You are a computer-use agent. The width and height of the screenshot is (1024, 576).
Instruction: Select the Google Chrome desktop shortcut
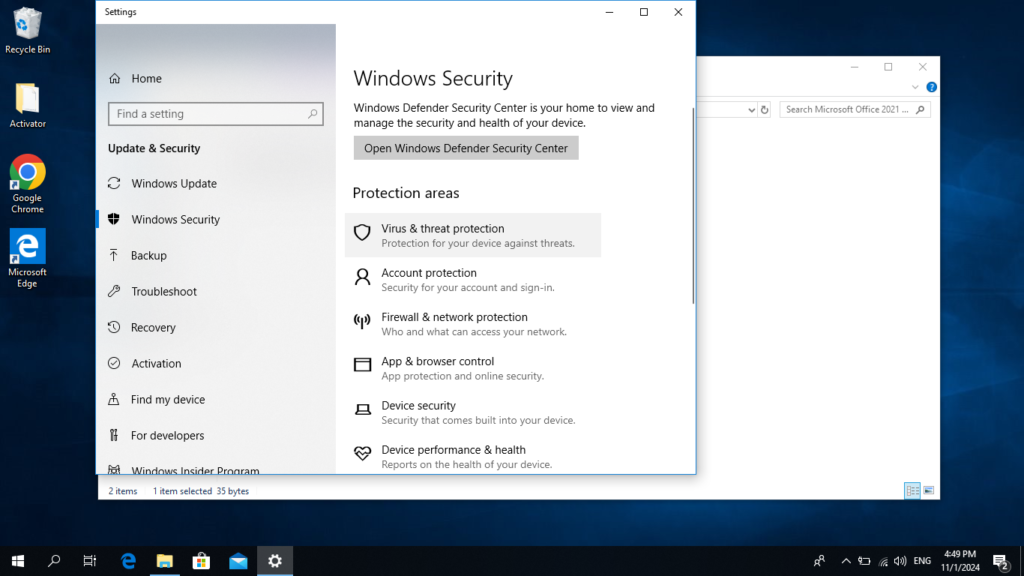point(27,184)
